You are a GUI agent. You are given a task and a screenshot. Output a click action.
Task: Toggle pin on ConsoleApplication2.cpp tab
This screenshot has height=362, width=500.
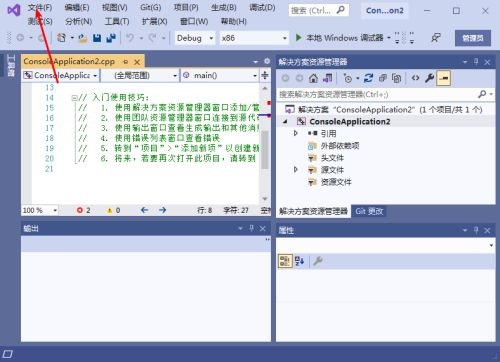[125, 62]
